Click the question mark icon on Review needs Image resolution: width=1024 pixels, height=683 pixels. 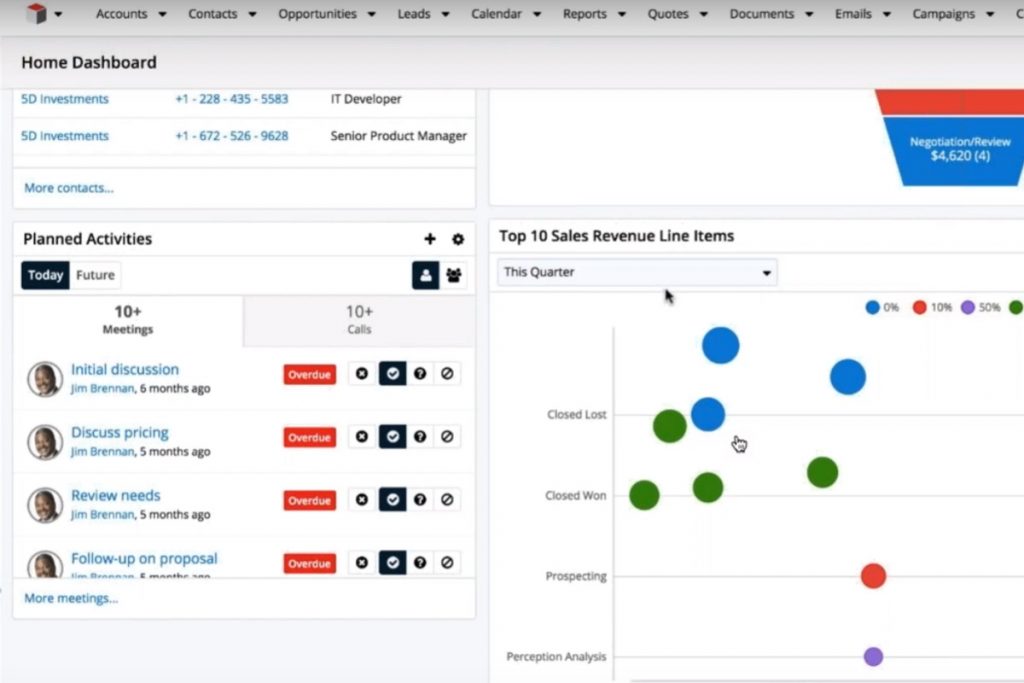pyautogui.click(x=421, y=499)
